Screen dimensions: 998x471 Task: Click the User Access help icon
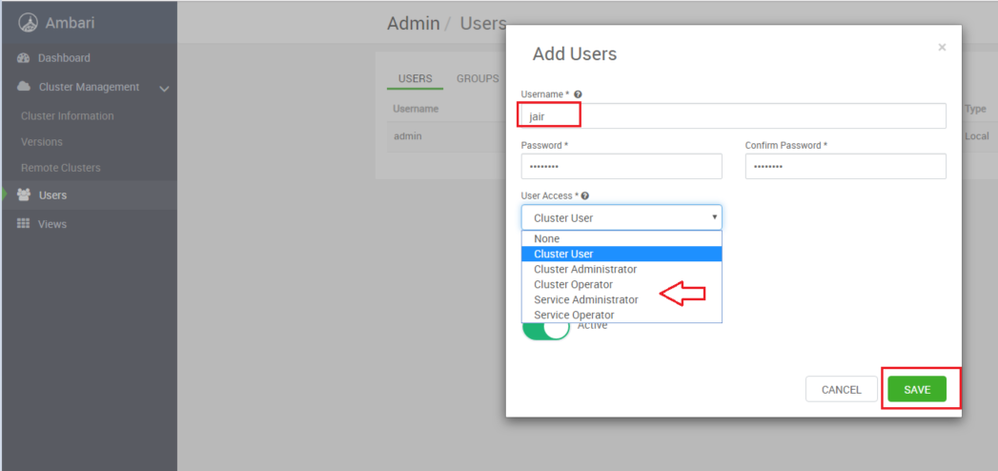pos(584,196)
